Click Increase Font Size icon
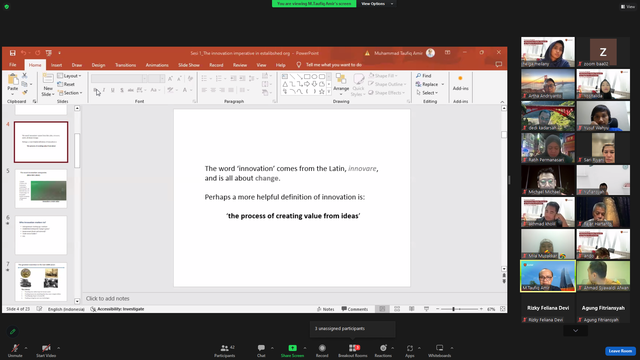The height and width of the screenshot is (360, 640). (170, 78)
